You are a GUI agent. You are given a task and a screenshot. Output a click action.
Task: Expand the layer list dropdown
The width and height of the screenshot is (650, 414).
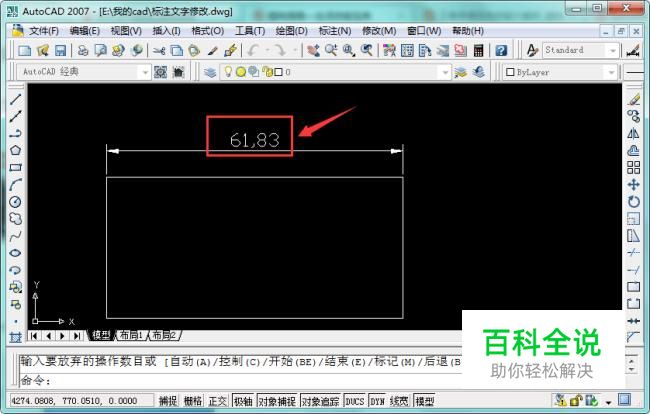[445, 73]
